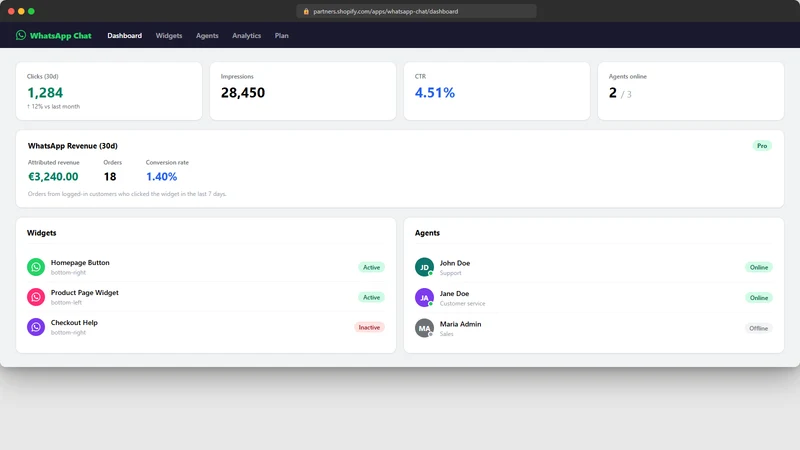Open the Product Page Widget row
The image size is (800, 450).
pyautogui.click(x=206, y=297)
